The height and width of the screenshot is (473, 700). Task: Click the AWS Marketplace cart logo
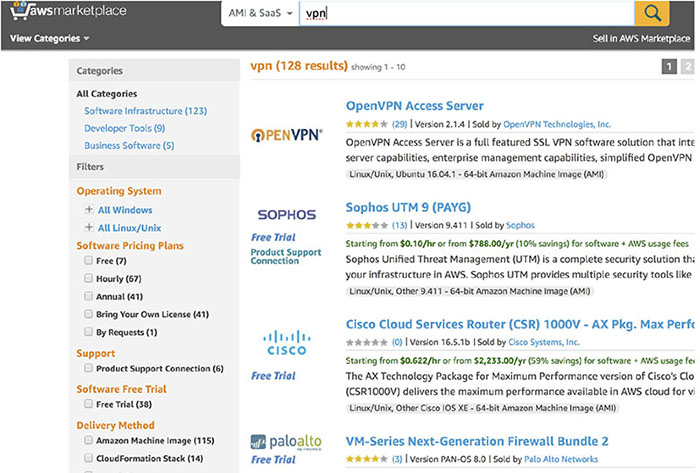70,13
